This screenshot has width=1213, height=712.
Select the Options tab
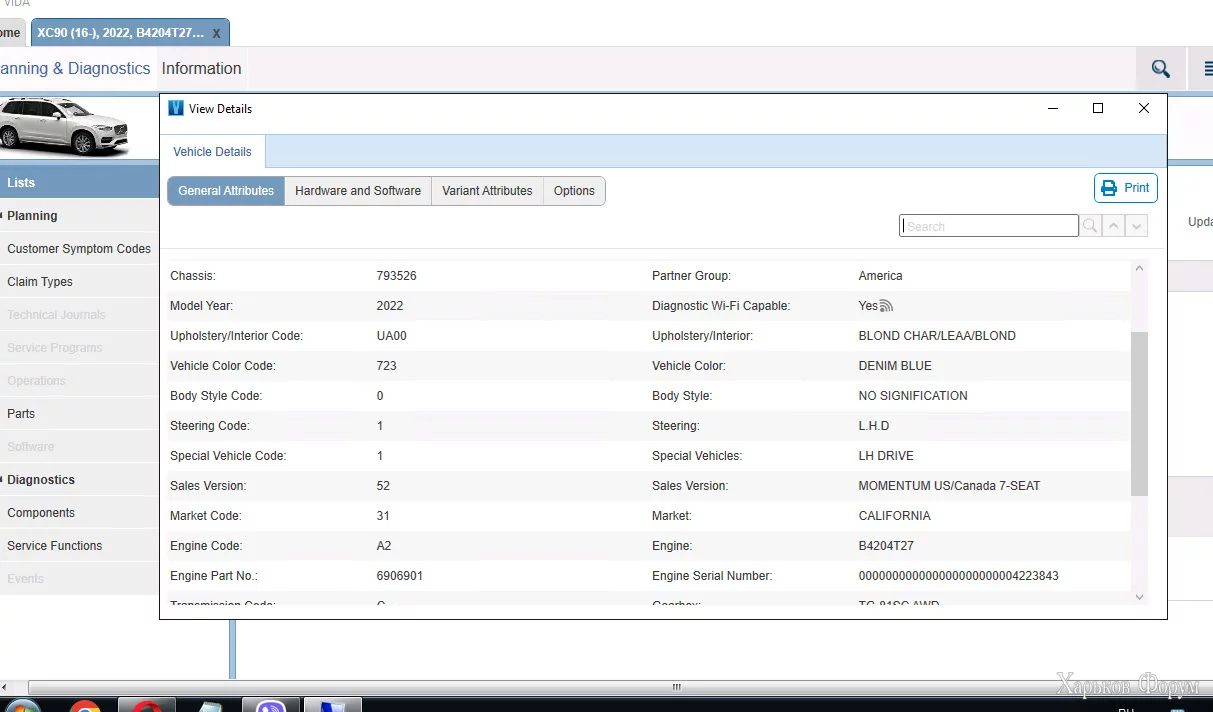click(574, 191)
